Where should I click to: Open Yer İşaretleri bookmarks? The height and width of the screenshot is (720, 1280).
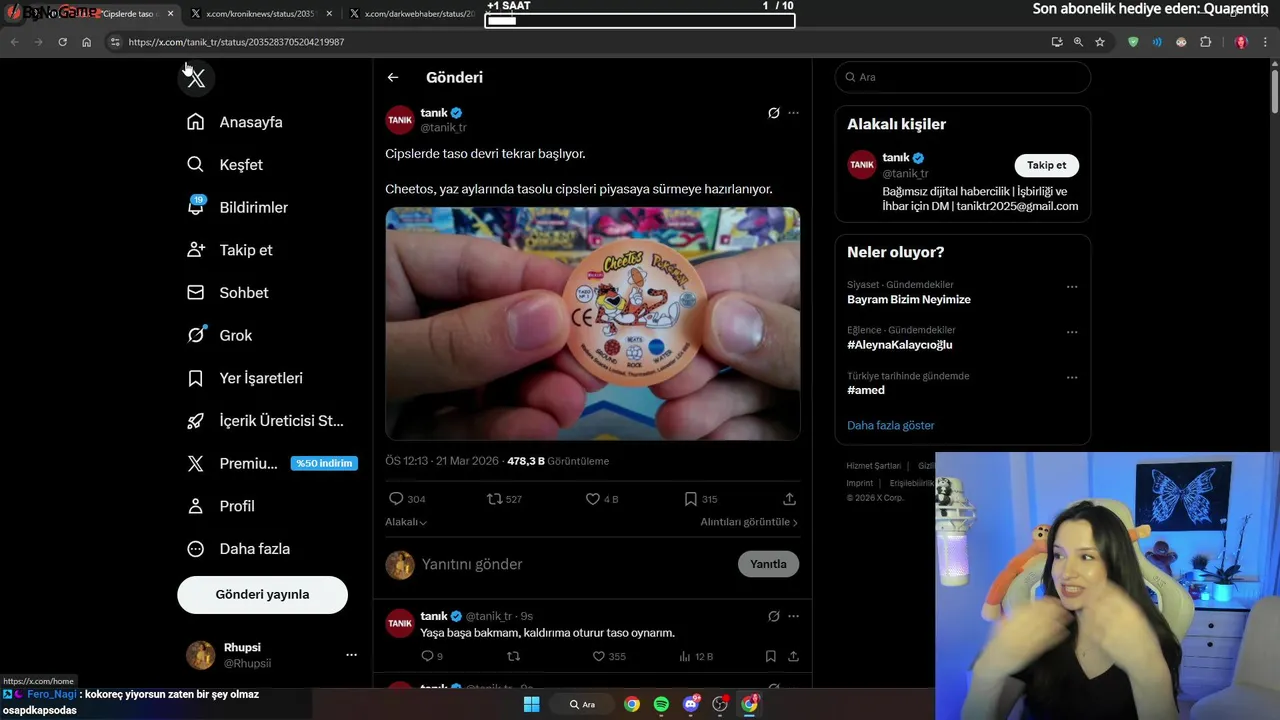pyautogui.click(x=245, y=378)
